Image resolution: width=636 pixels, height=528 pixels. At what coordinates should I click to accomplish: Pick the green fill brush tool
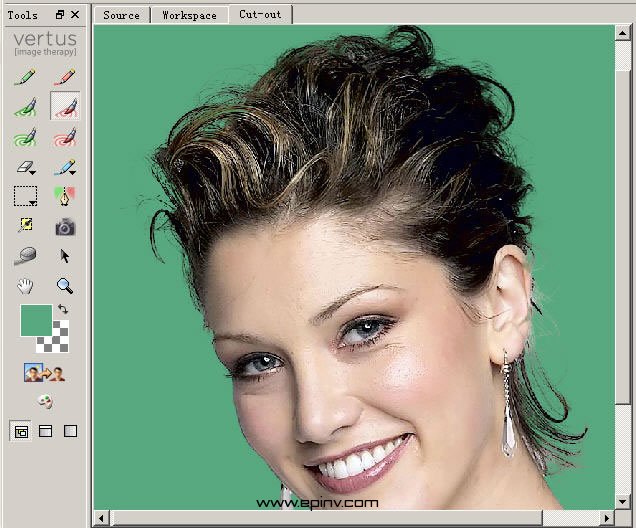coord(26,107)
